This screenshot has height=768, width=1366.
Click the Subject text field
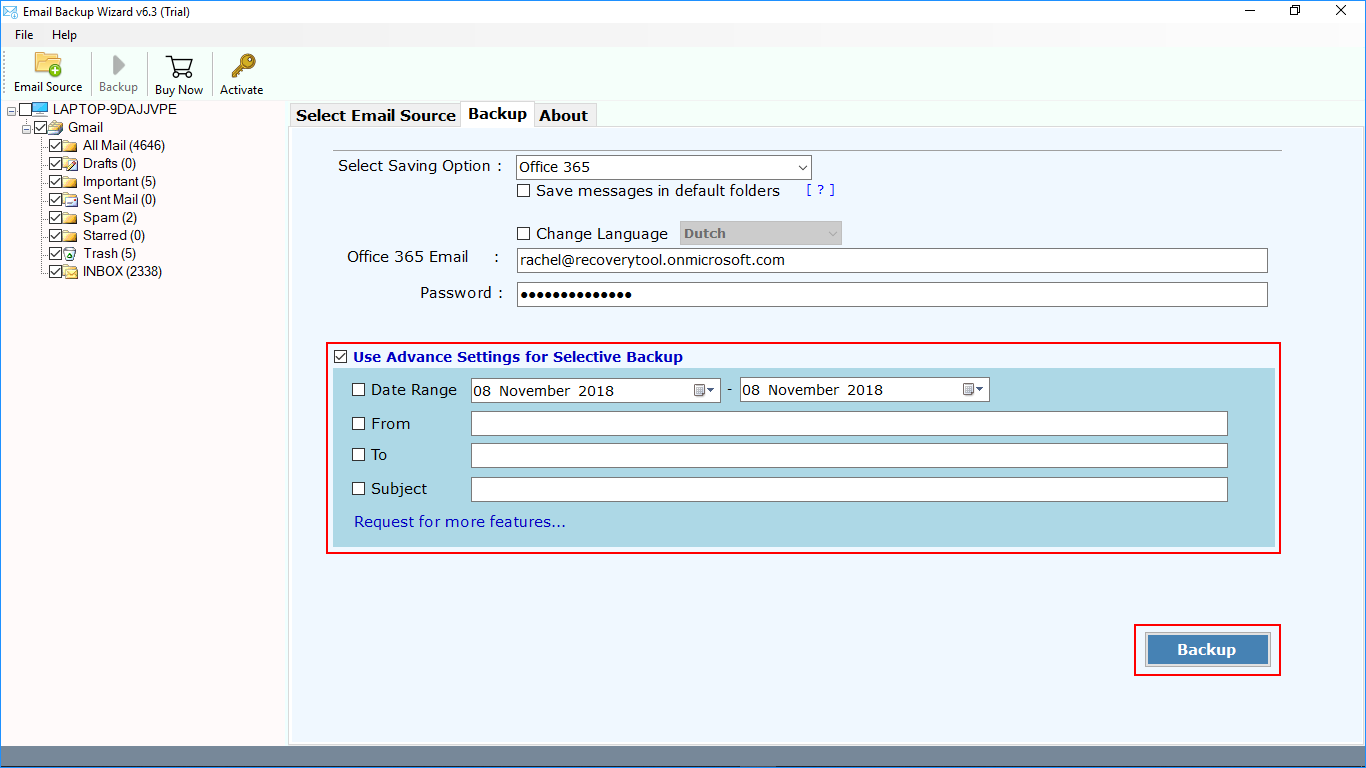[849, 489]
